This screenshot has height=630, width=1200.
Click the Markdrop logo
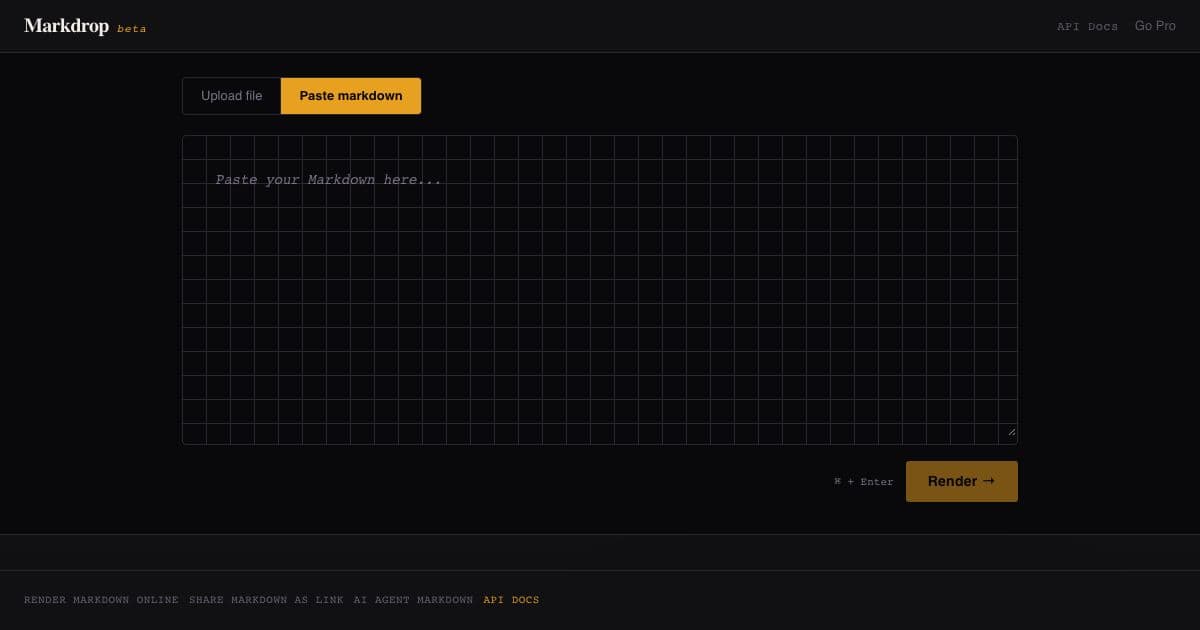[x=66, y=26]
